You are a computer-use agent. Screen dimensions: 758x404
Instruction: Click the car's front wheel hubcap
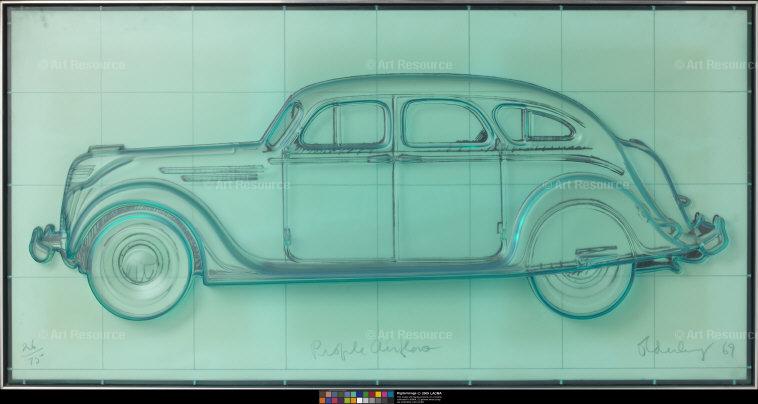point(140,263)
